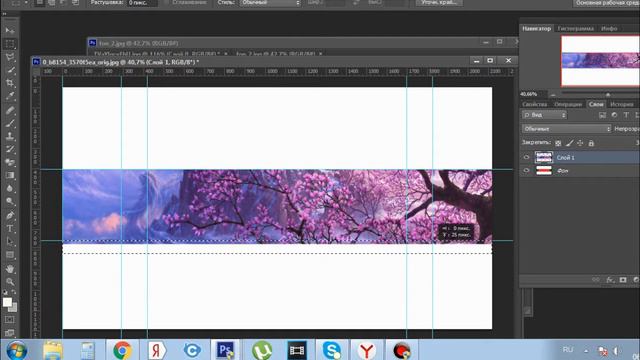Switch to the История tab
This screenshot has width=640, height=360.
pyautogui.click(x=622, y=104)
